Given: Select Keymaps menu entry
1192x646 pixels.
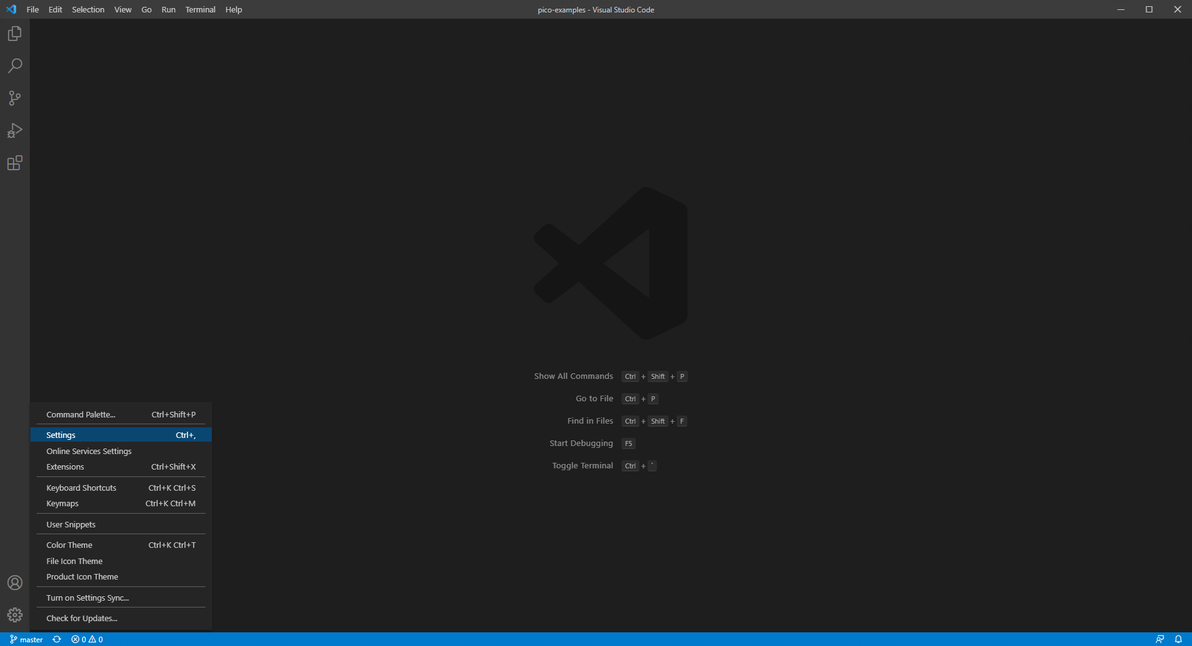Looking at the screenshot, I should pyautogui.click(x=121, y=503).
